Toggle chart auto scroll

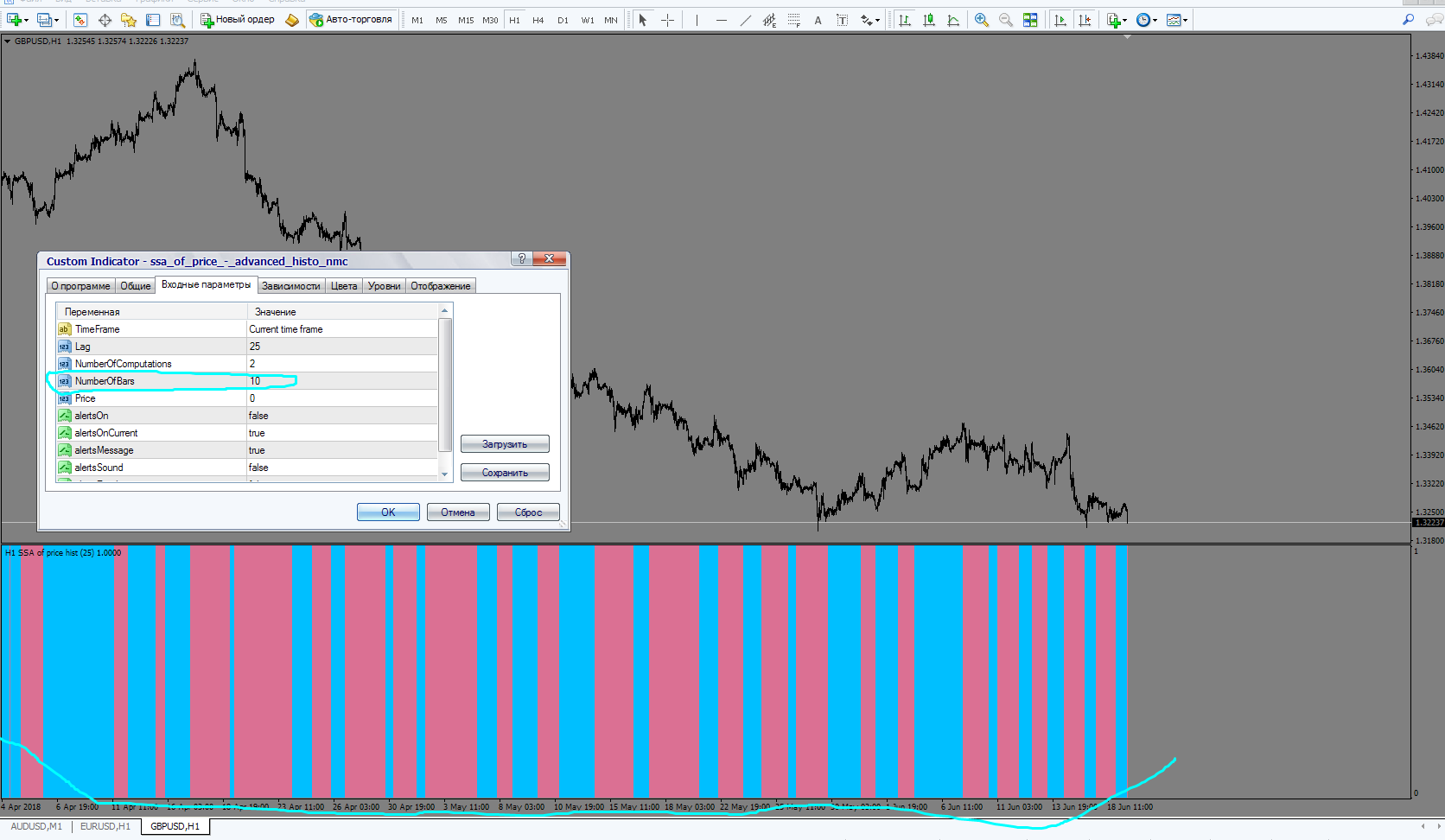[1060, 20]
